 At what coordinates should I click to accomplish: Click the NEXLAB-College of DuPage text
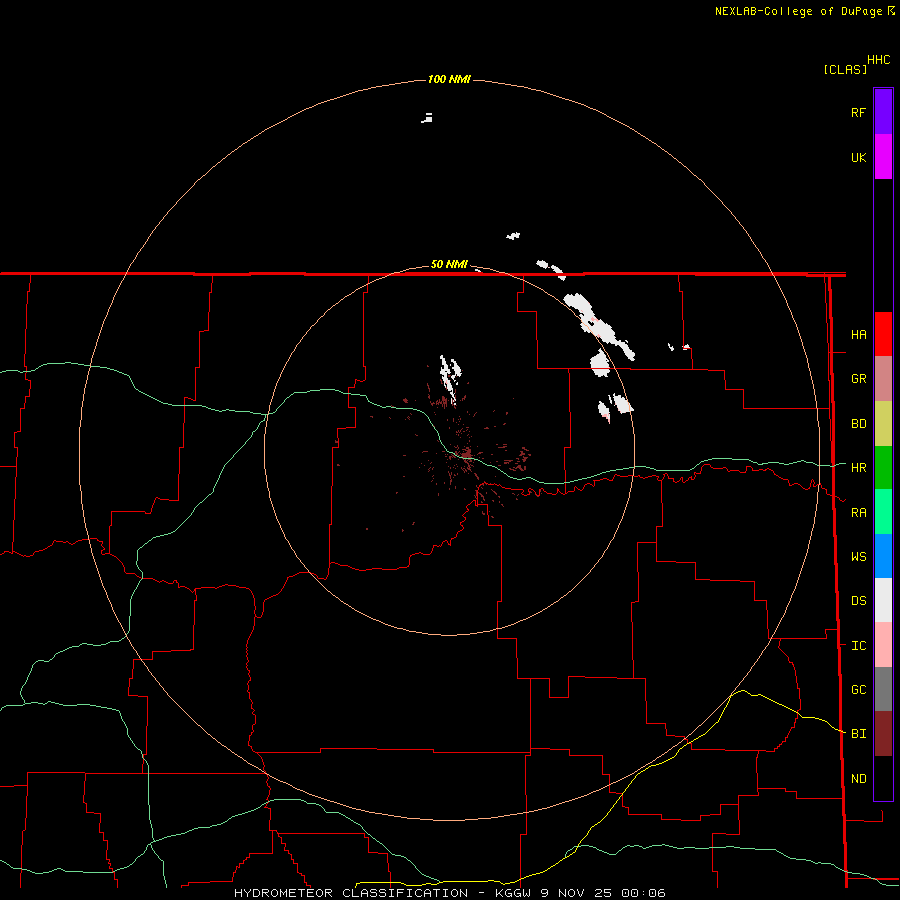pyautogui.click(x=798, y=11)
